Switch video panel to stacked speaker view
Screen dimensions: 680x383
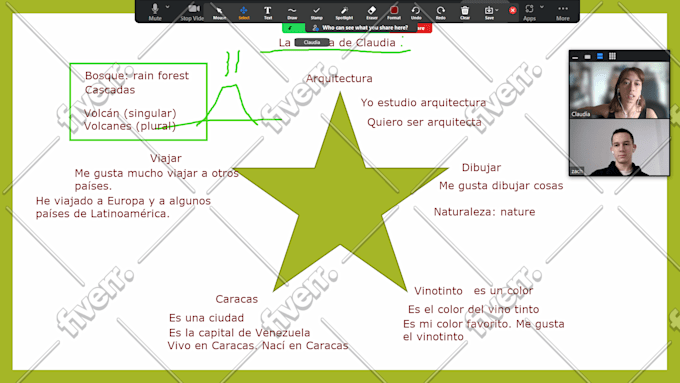[x=600, y=56]
